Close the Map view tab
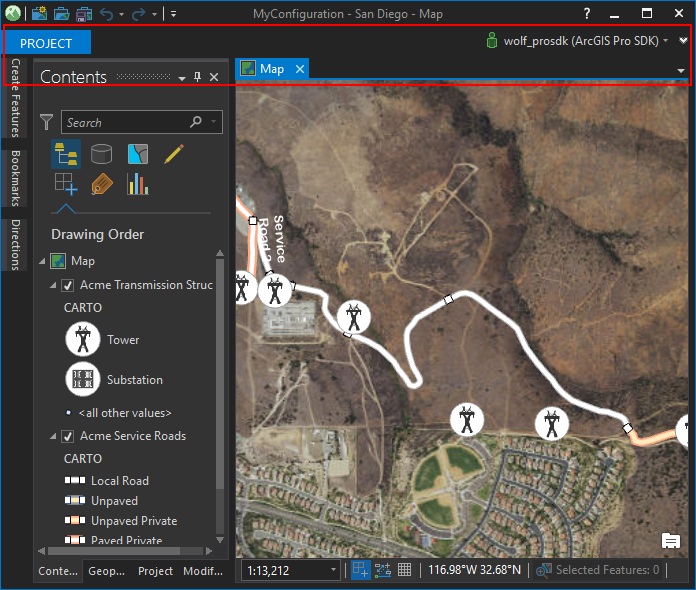 point(300,69)
